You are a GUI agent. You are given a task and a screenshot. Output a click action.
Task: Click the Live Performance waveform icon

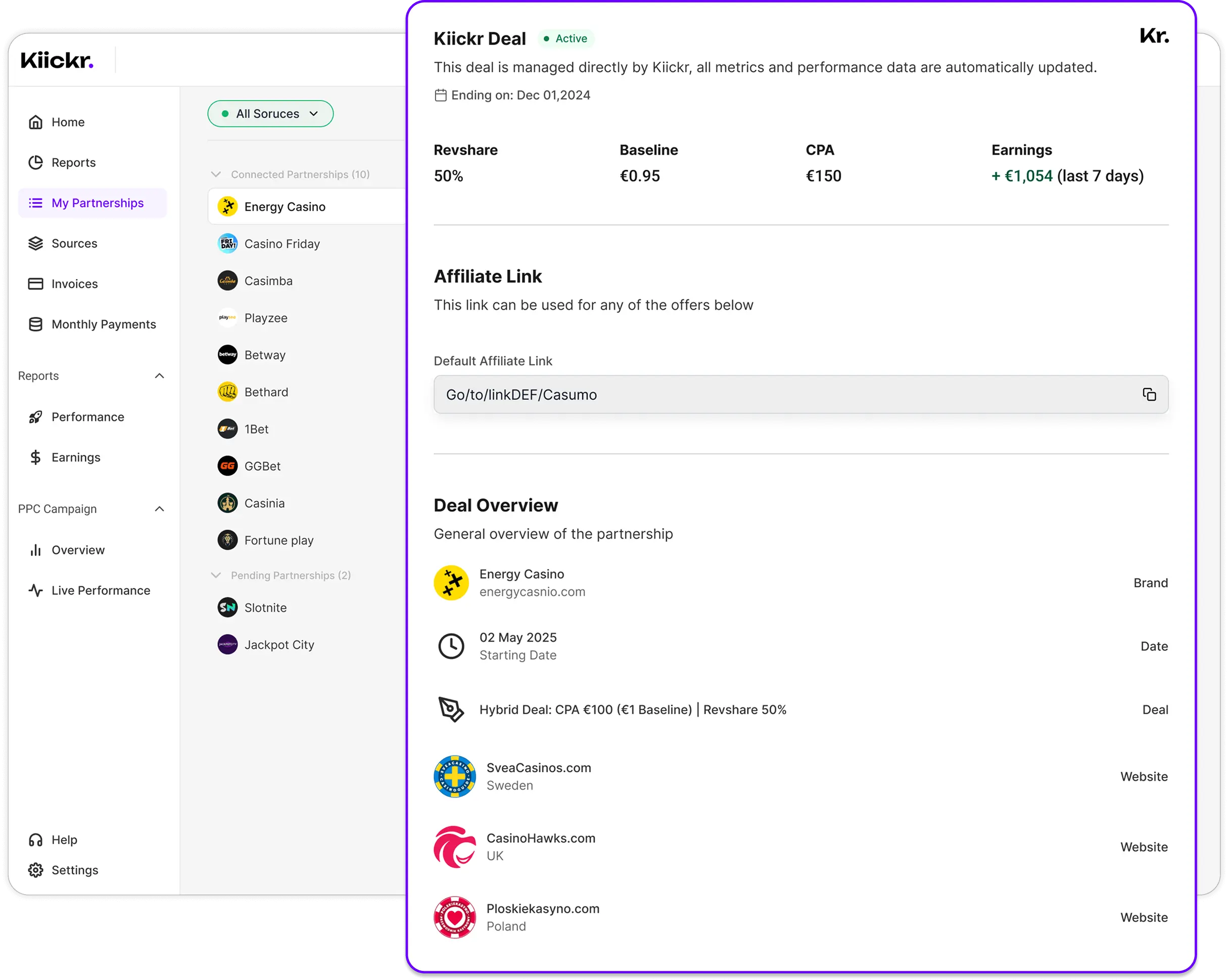(x=35, y=591)
